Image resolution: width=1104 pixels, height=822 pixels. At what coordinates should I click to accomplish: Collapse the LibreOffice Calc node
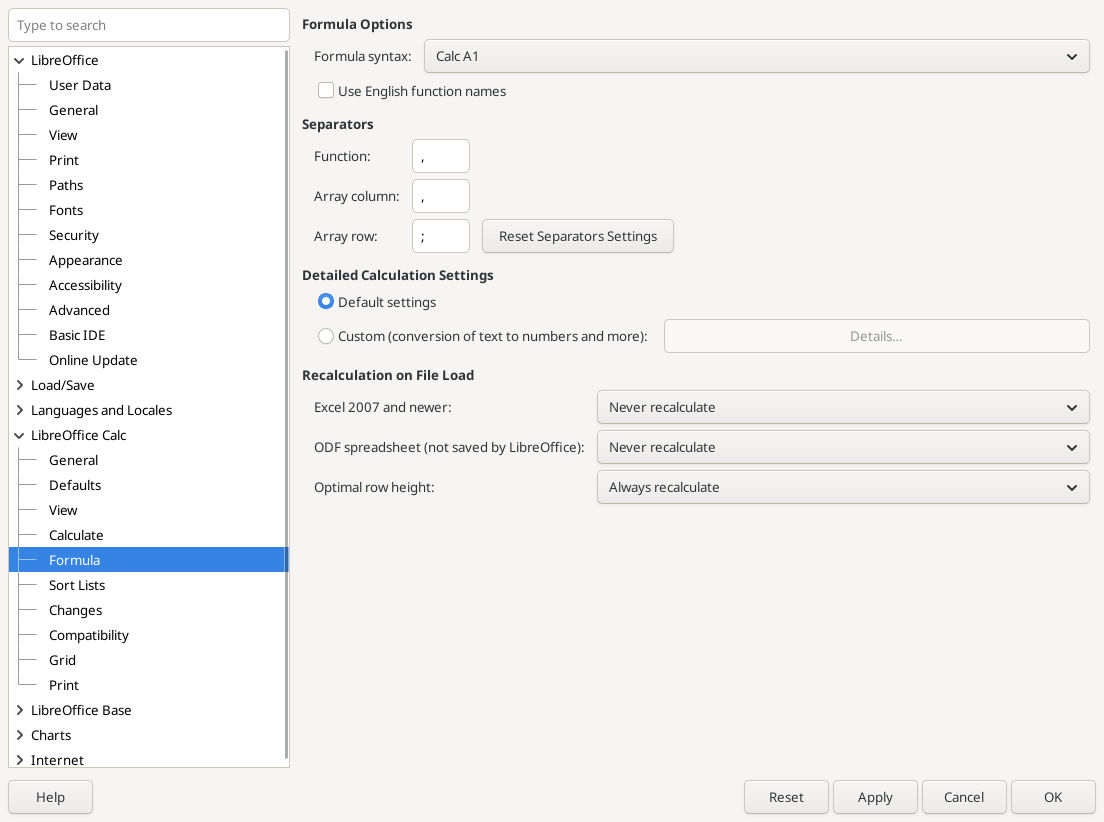19,435
